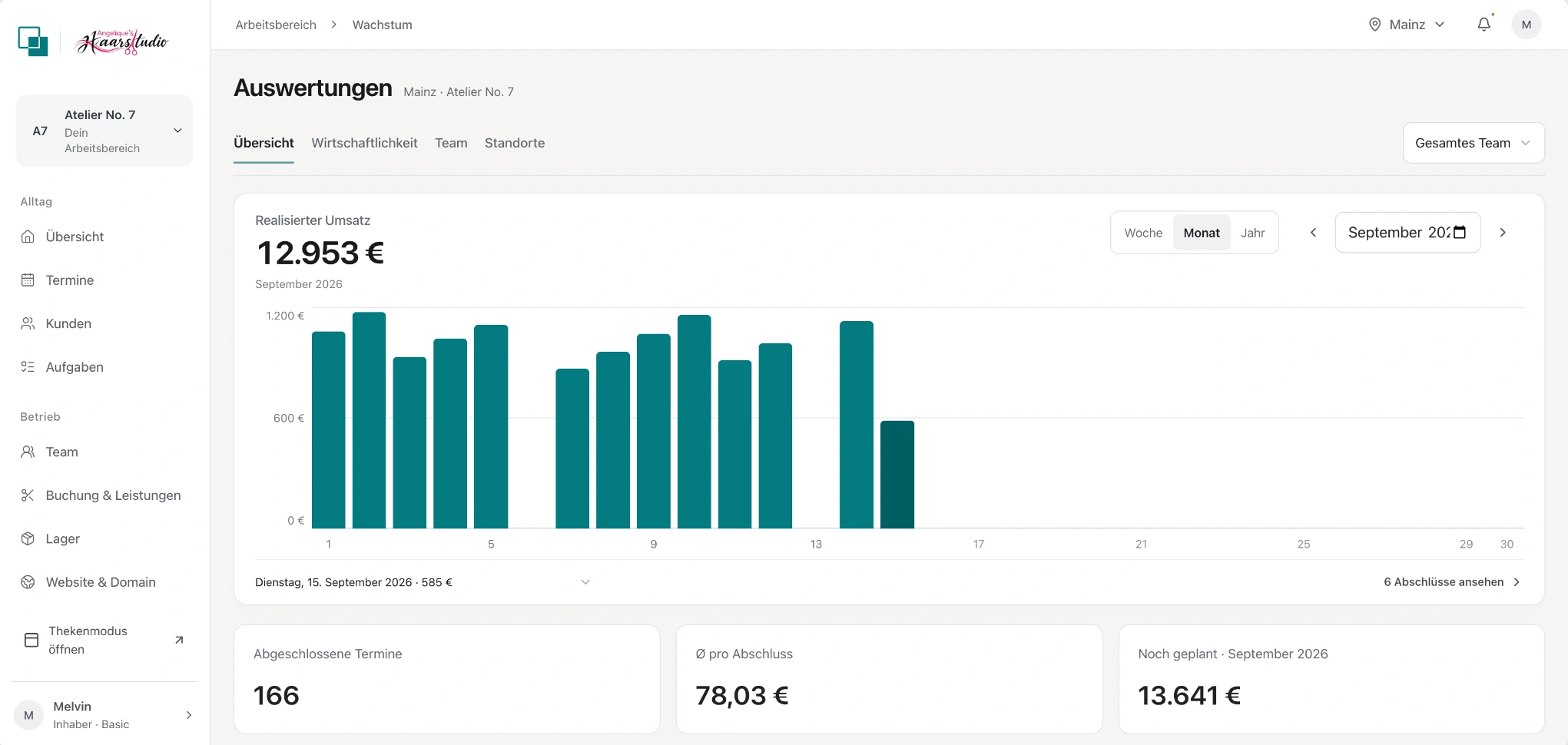Go to next month arrow
Viewport: 1568px width, 745px height.
point(1503,233)
